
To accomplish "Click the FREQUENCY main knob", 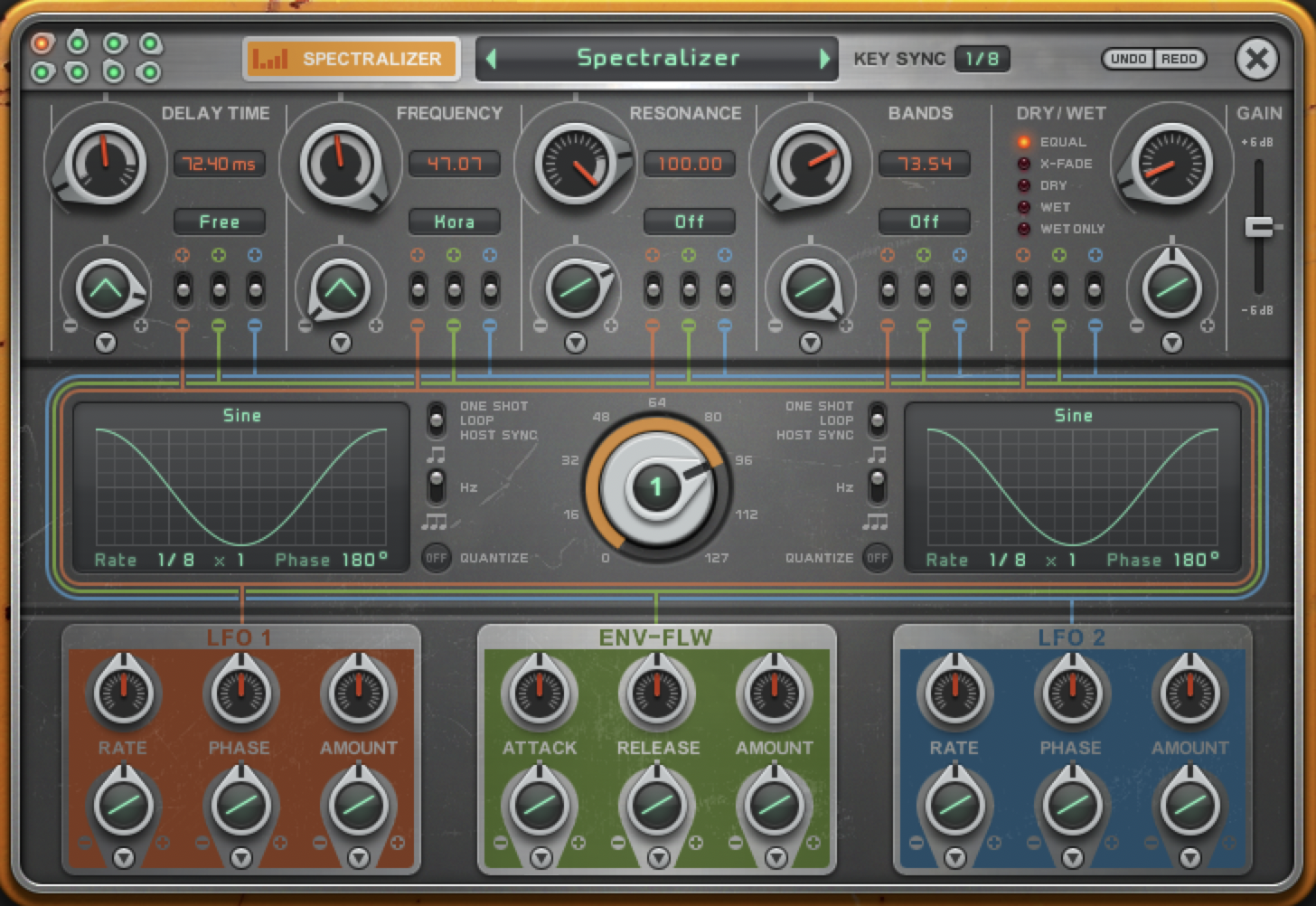I will click(x=339, y=163).
